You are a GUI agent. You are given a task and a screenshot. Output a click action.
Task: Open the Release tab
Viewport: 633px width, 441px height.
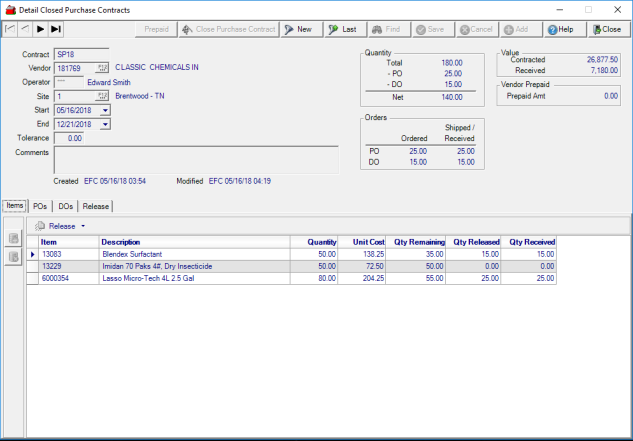96,205
